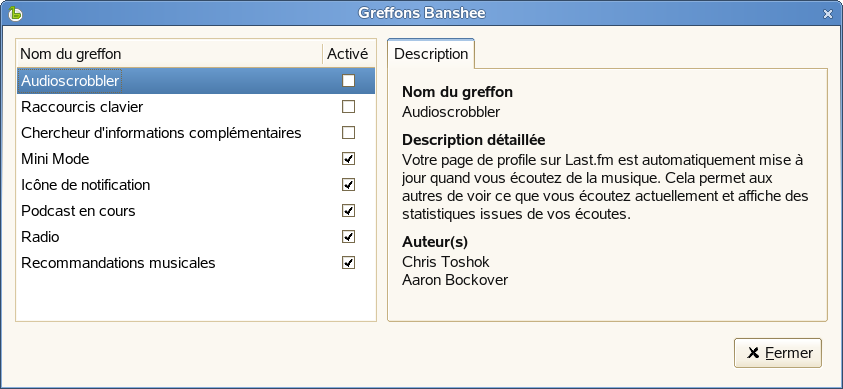
Task: Select the Mini Mode row
Action: (x=196, y=159)
